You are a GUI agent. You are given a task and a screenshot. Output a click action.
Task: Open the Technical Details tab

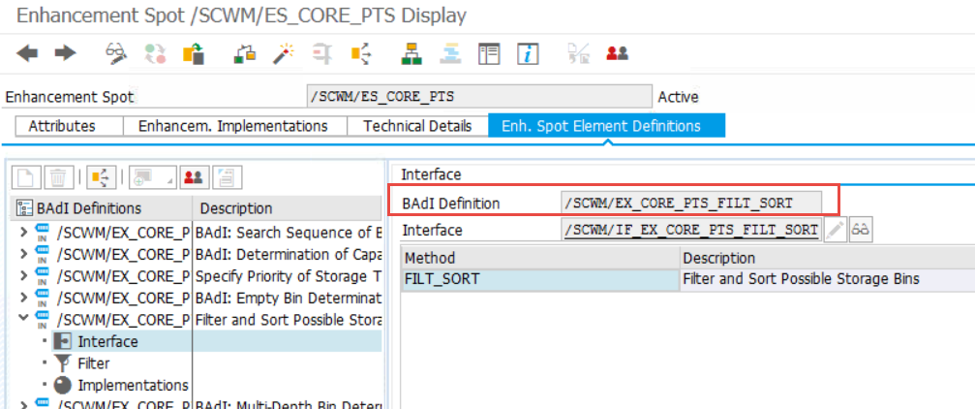tap(417, 126)
